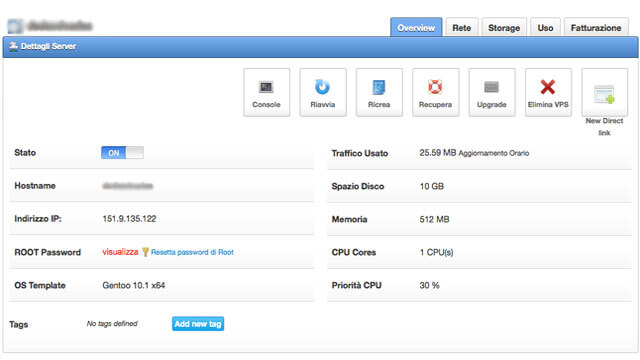Switch to the Overview tab
The image size is (640, 360).
(x=416, y=27)
